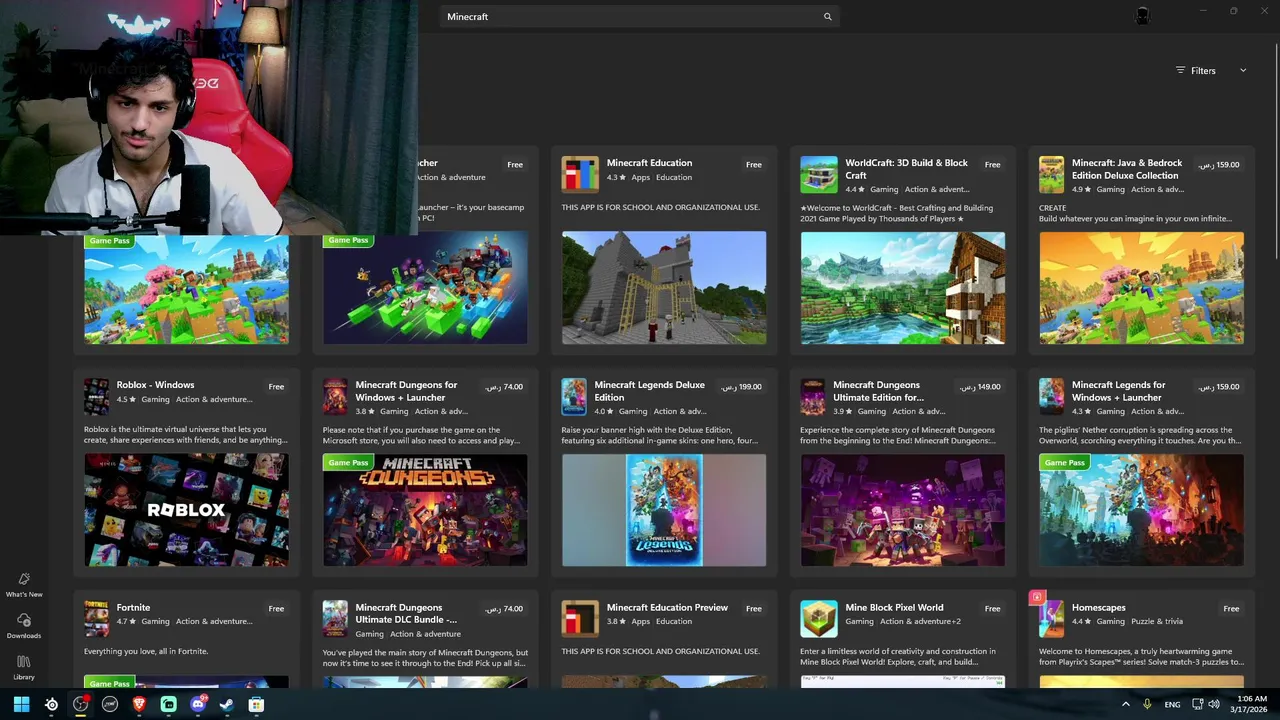Click Game Pass badge on Minecraft Legends Windows
The image size is (1280, 720).
(x=1064, y=462)
